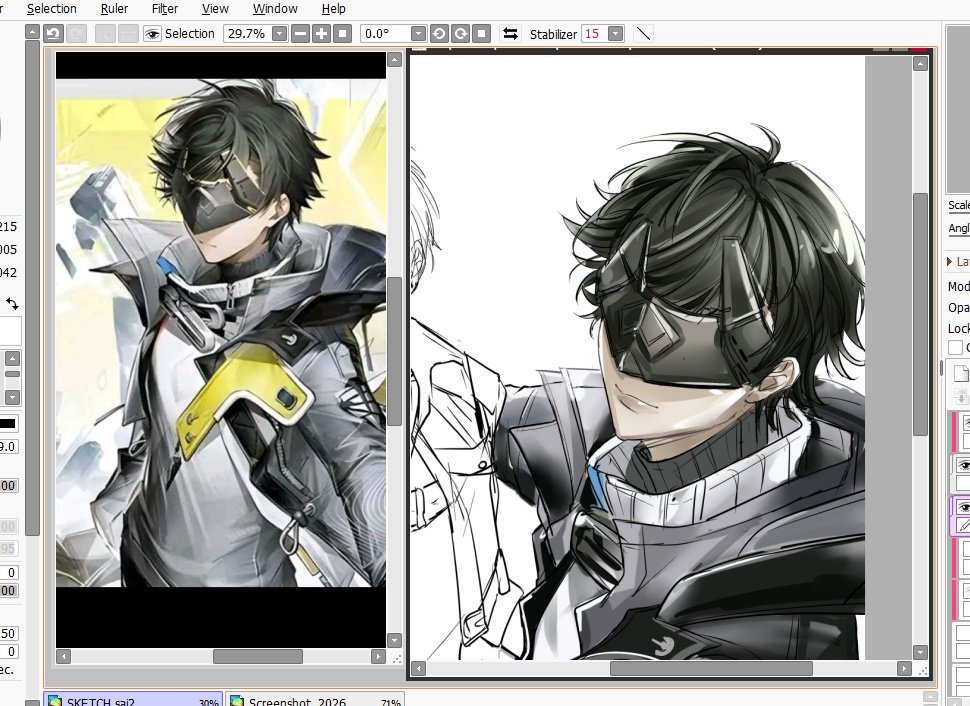The image size is (970, 706).
Task: Rotate the canvas counterclockwise
Action: pyautogui.click(x=439, y=33)
